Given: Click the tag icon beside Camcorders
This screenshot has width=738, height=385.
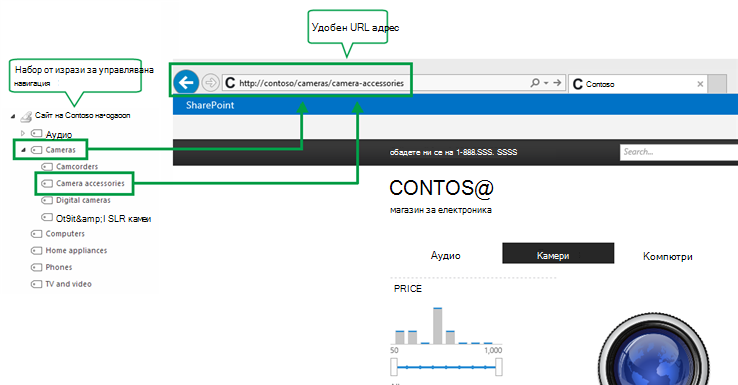Looking at the screenshot, I should [47, 167].
